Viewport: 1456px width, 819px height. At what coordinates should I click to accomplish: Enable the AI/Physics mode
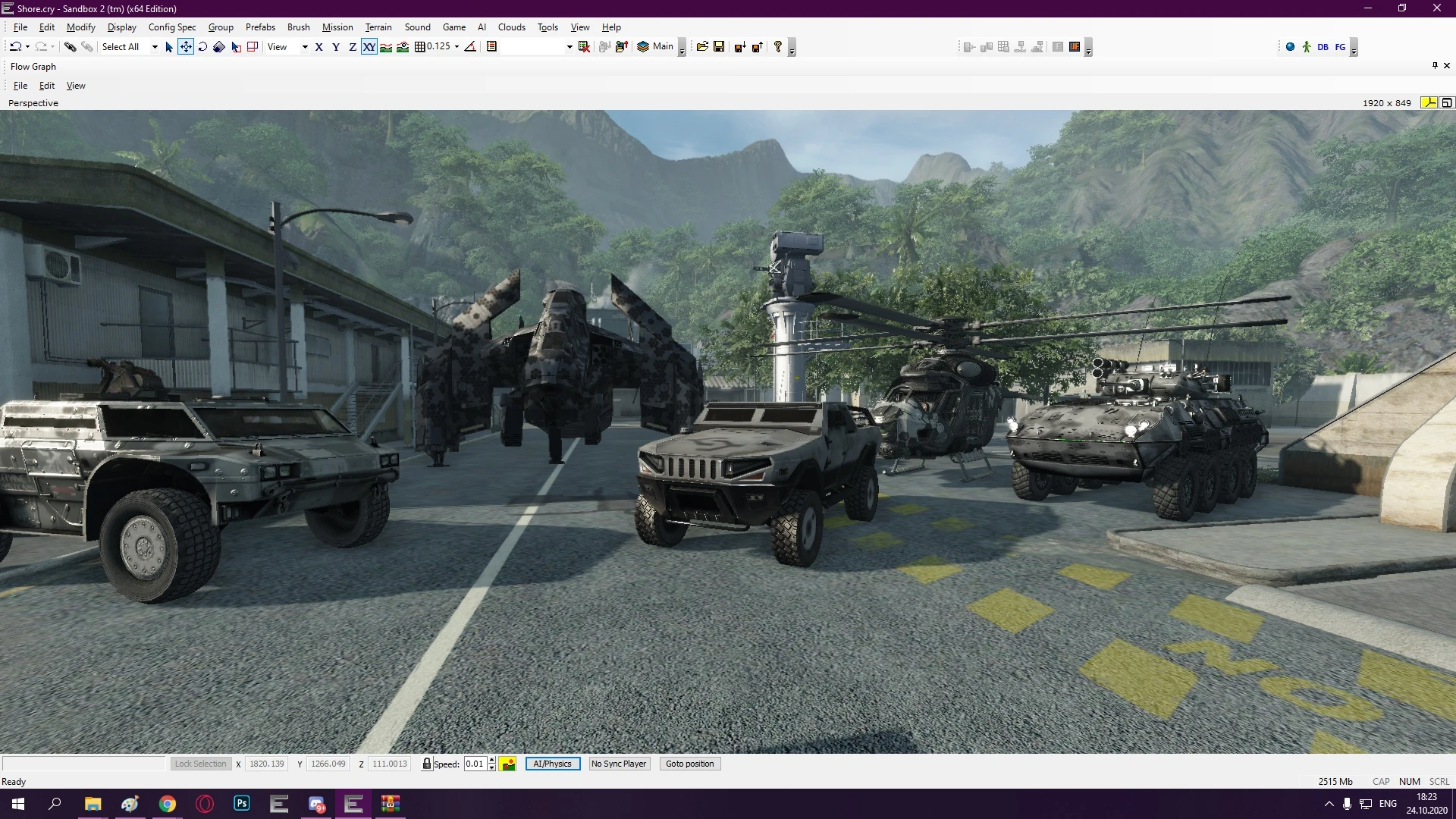tap(552, 764)
